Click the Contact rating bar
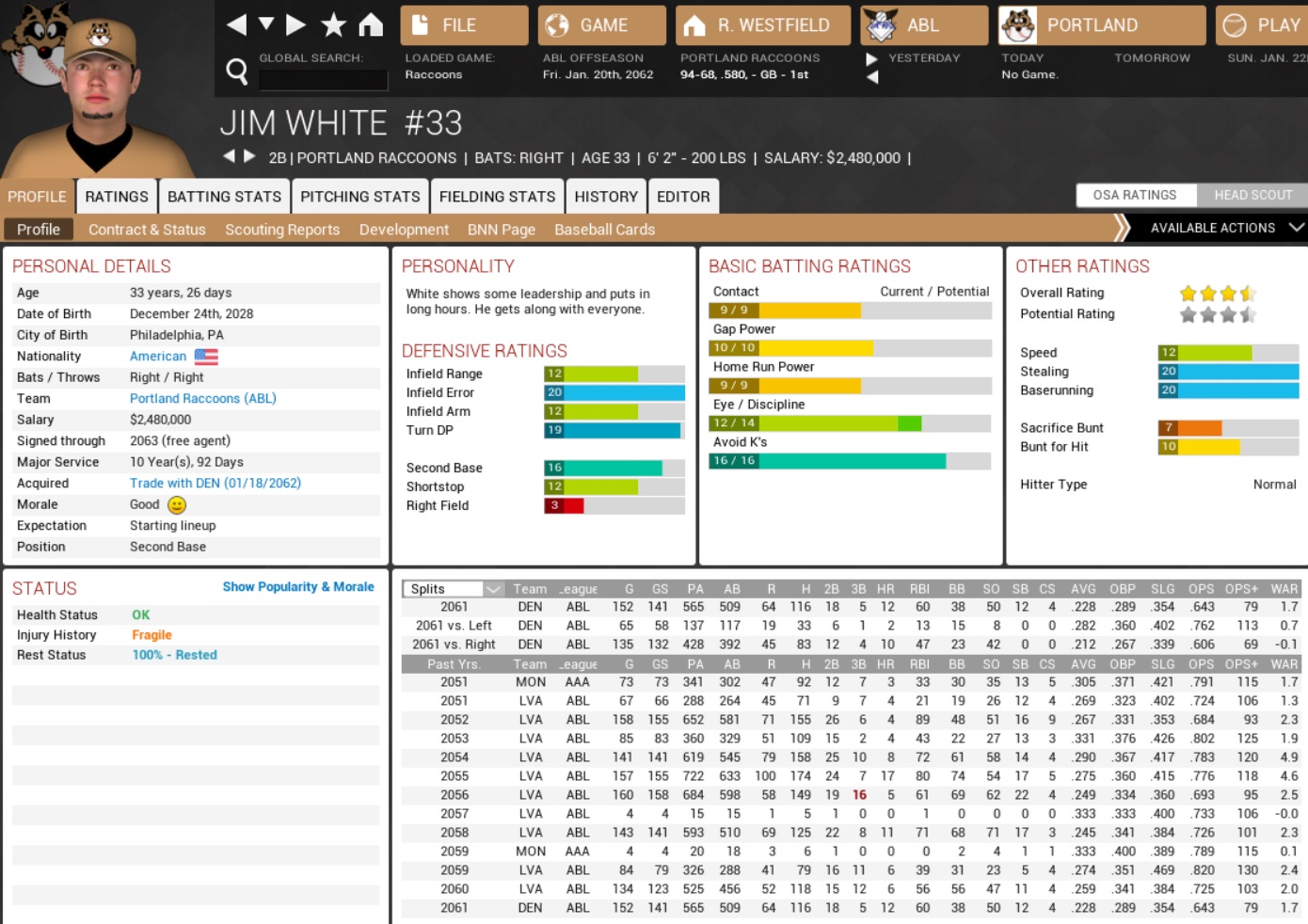 (x=849, y=310)
